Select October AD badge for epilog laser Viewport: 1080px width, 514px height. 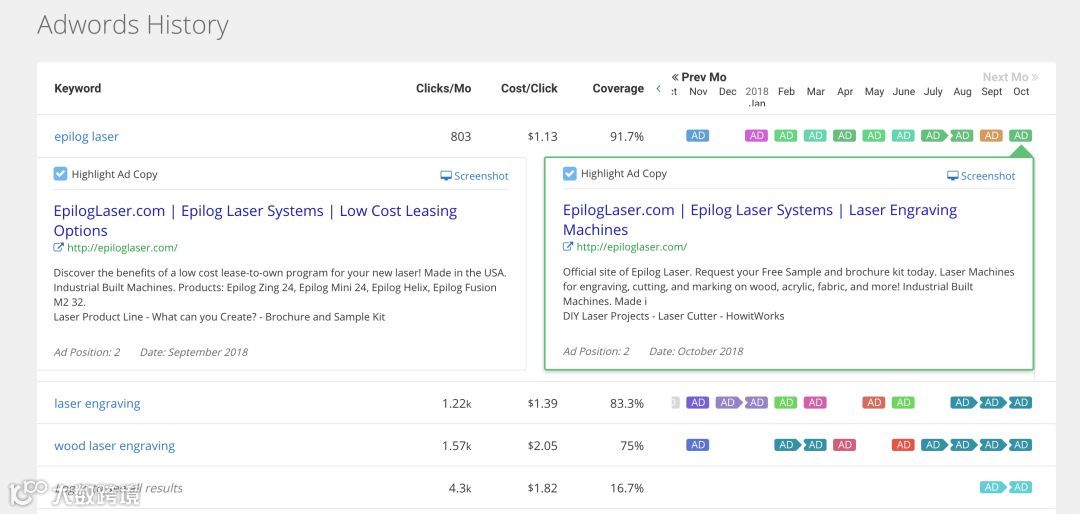(x=1021, y=136)
